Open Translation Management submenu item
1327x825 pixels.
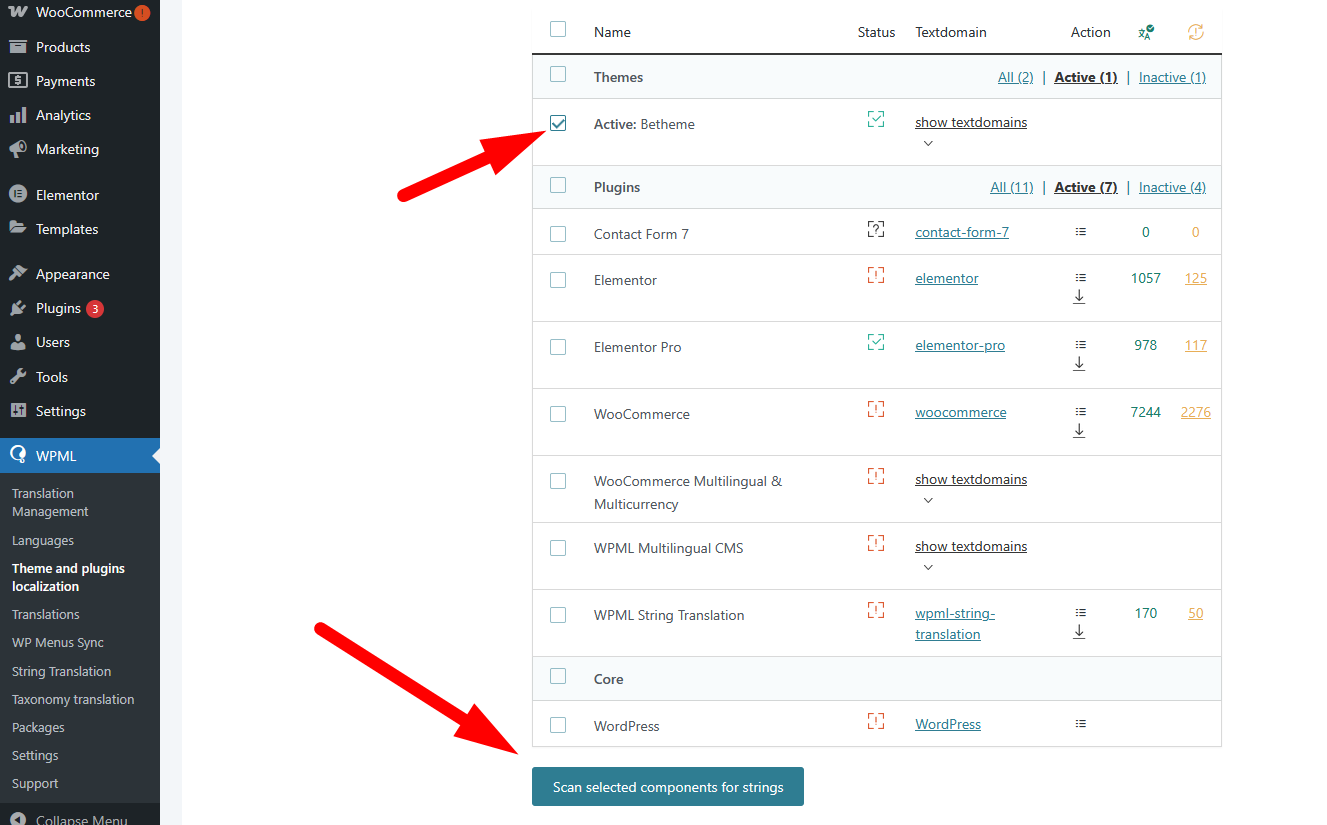50,502
